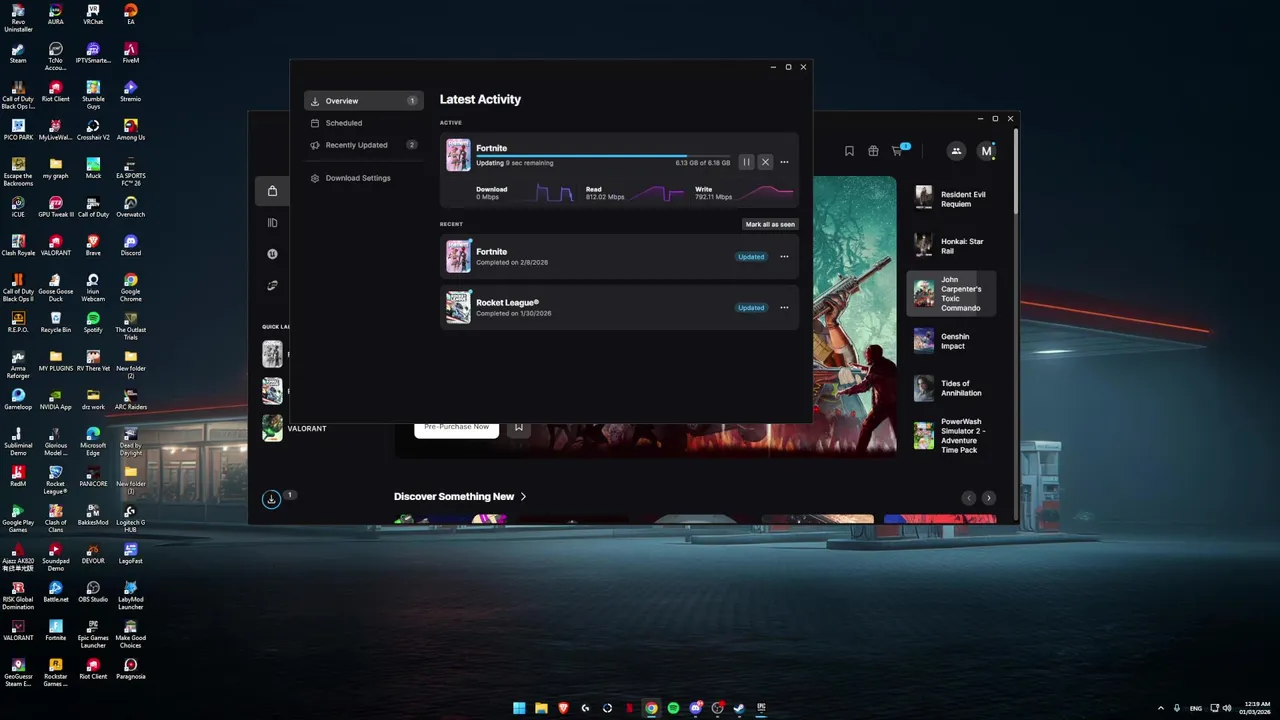The width and height of the screenshot is (1280, 720).
Task: Open Discord desktop shortcut
Action: (130, 245)
